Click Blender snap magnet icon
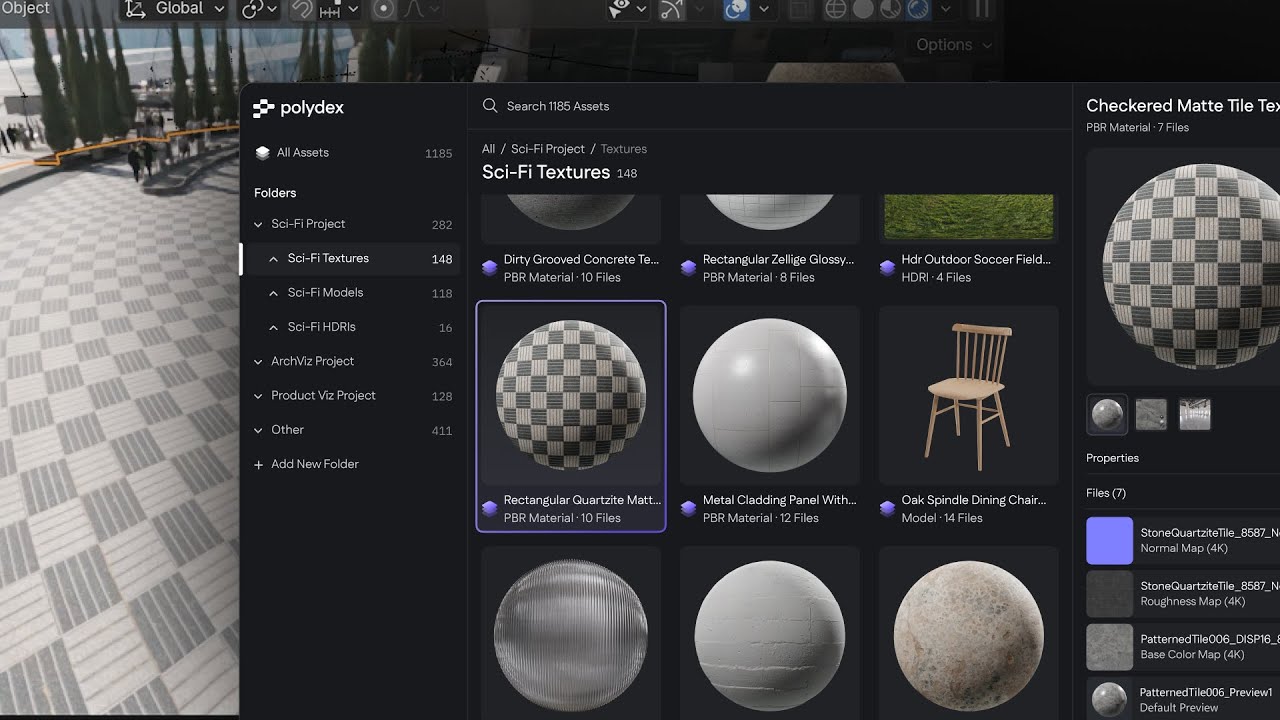1280x720 pixels. (301, 9)
